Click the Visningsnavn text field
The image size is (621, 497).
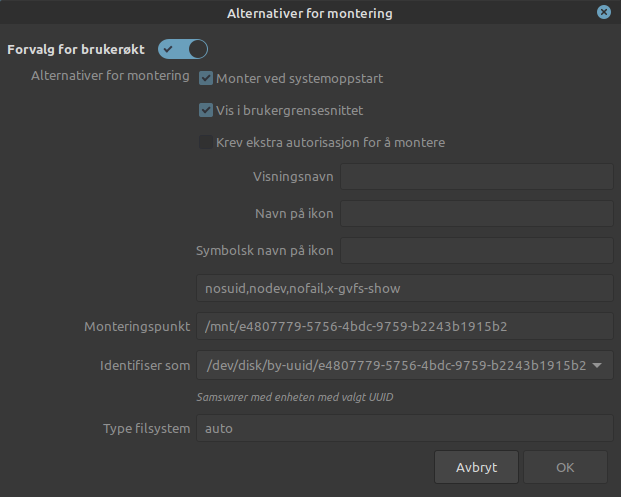(477, 177)
